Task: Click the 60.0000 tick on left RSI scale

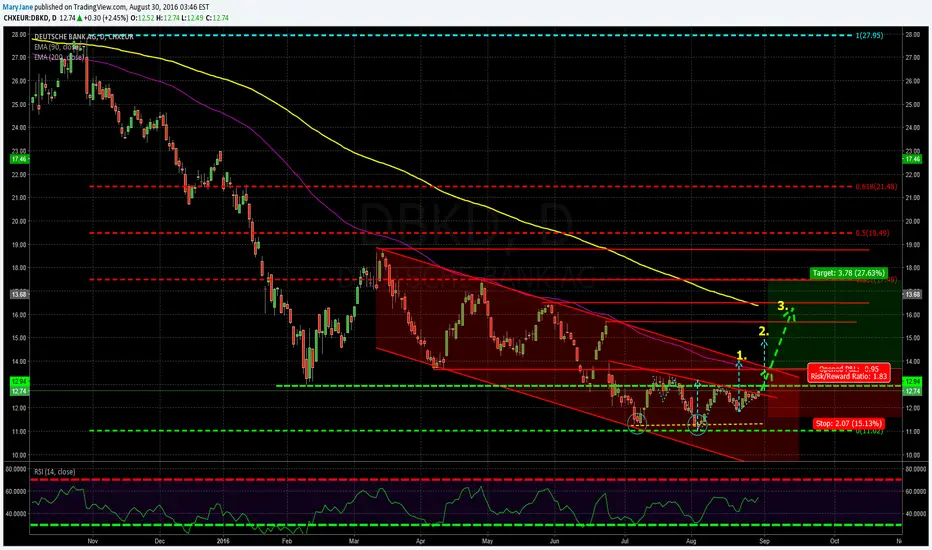Action: pos(16,492)
